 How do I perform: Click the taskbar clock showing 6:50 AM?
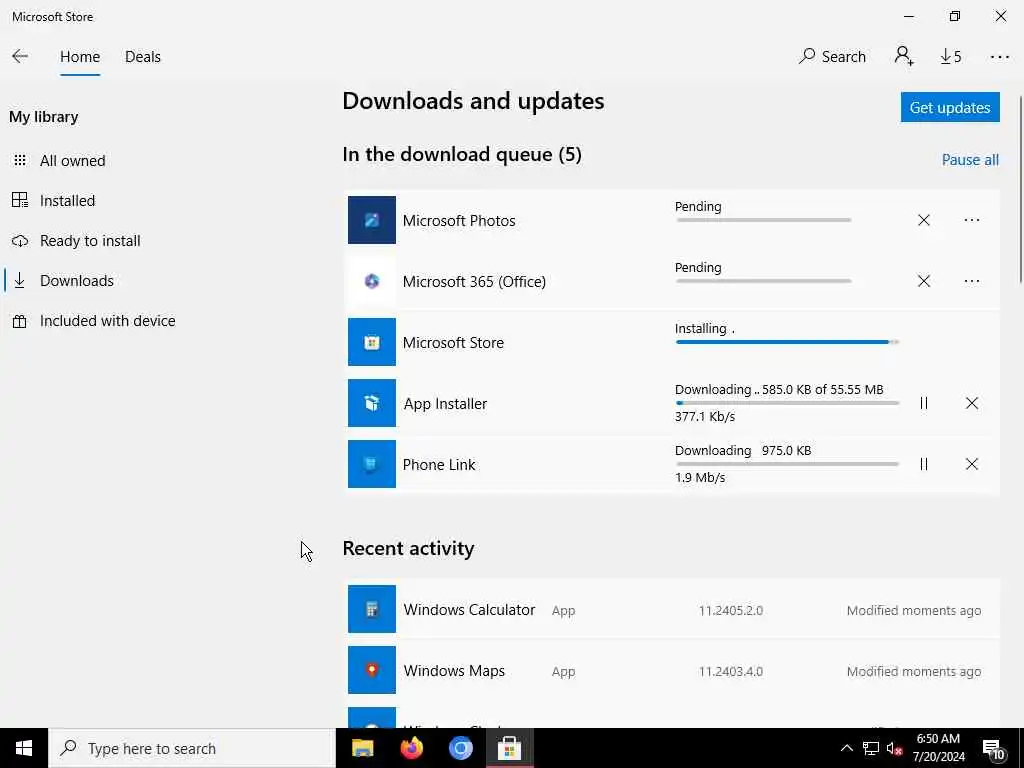pos(938,748)
